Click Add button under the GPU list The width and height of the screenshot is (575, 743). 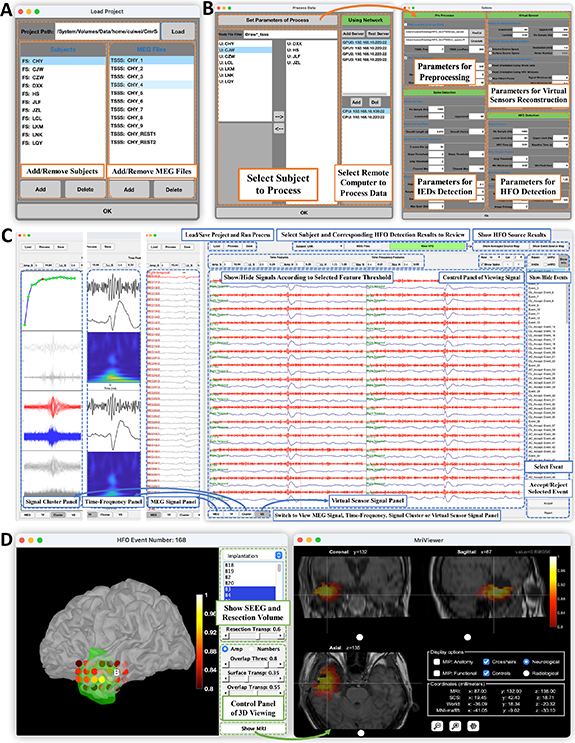coord(356,102)
